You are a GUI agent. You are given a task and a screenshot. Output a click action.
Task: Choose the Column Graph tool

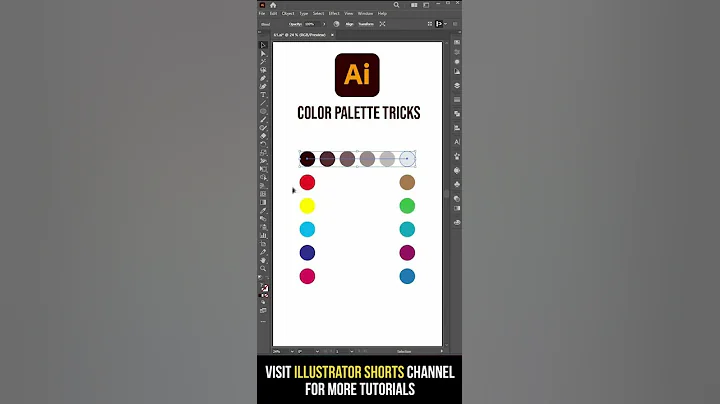point(263,236)
